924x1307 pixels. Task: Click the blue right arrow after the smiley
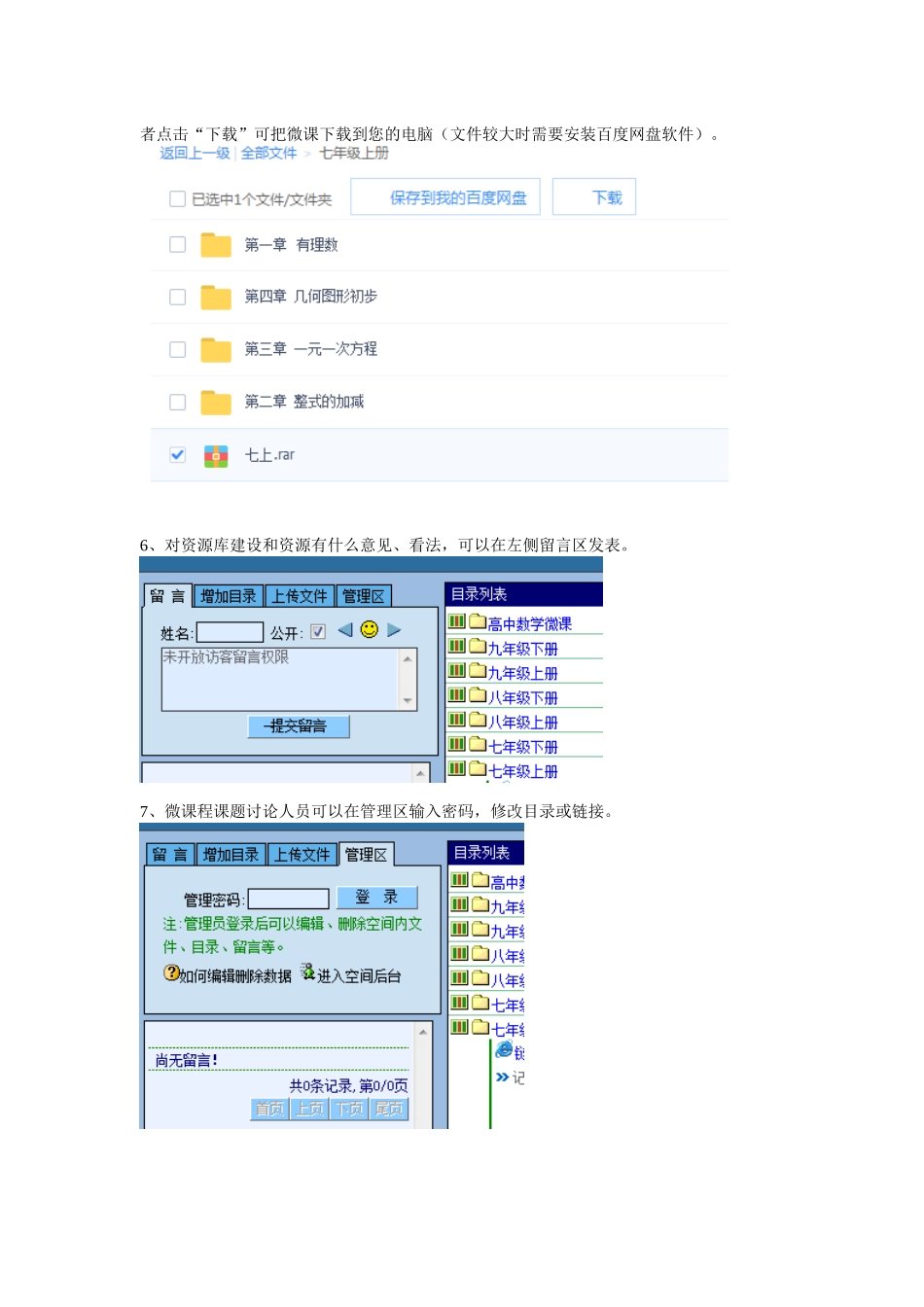[394, 630]
